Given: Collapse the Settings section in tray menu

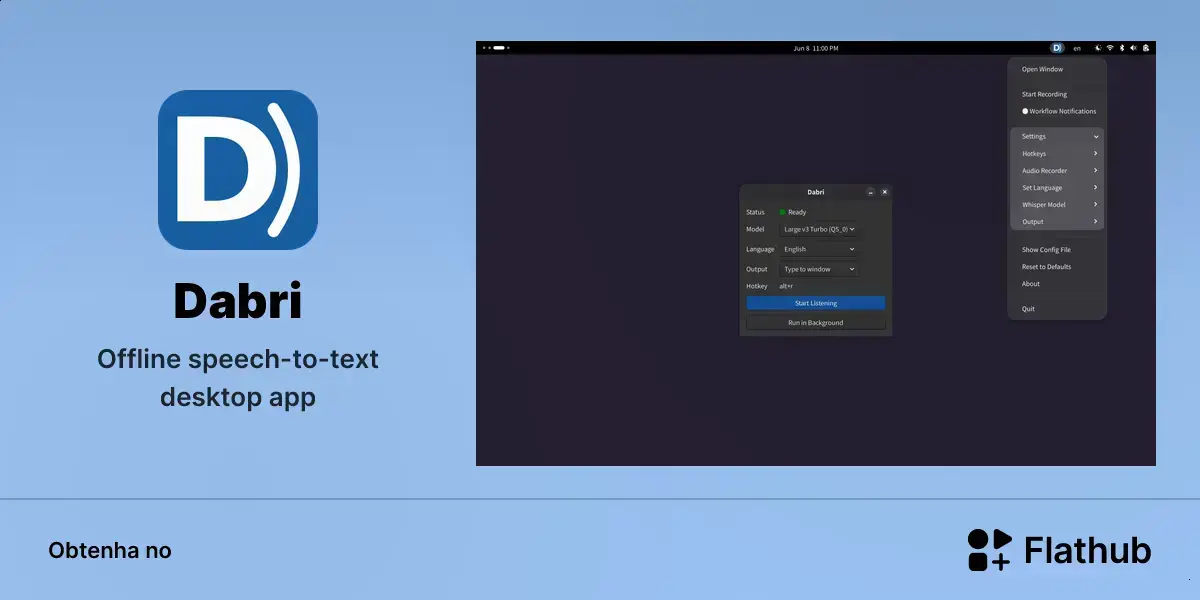Looking at the screenshot, I should [x=1057, y=136].
